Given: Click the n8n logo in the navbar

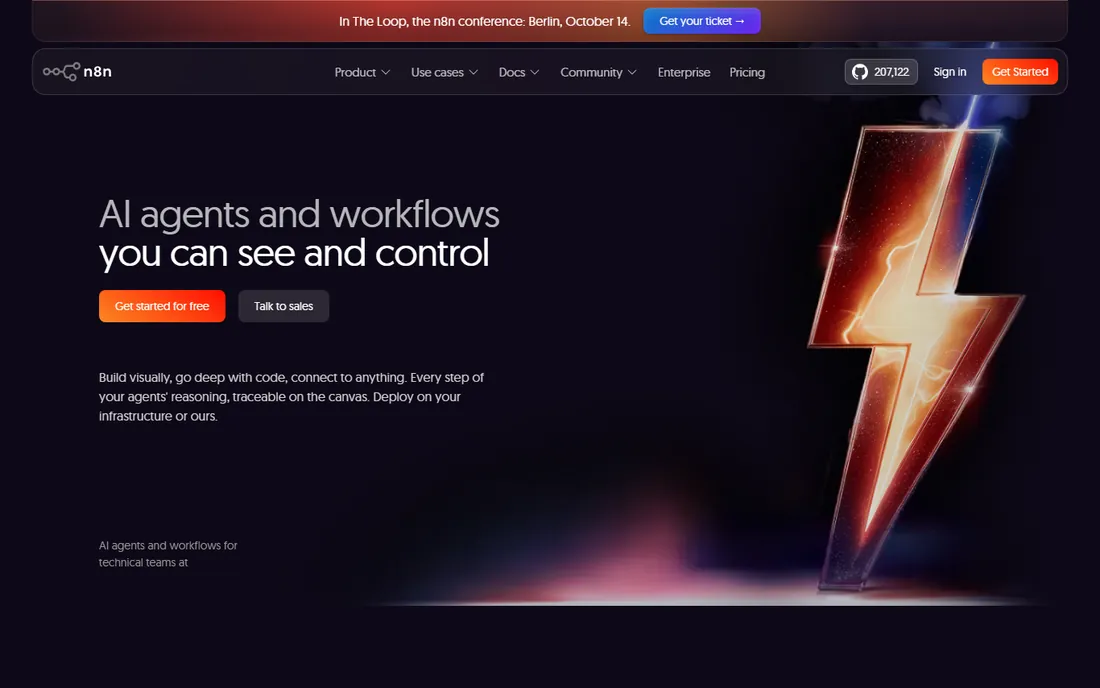Looking at the screenshot, I should pyautogui.click(x=77, y=72).
